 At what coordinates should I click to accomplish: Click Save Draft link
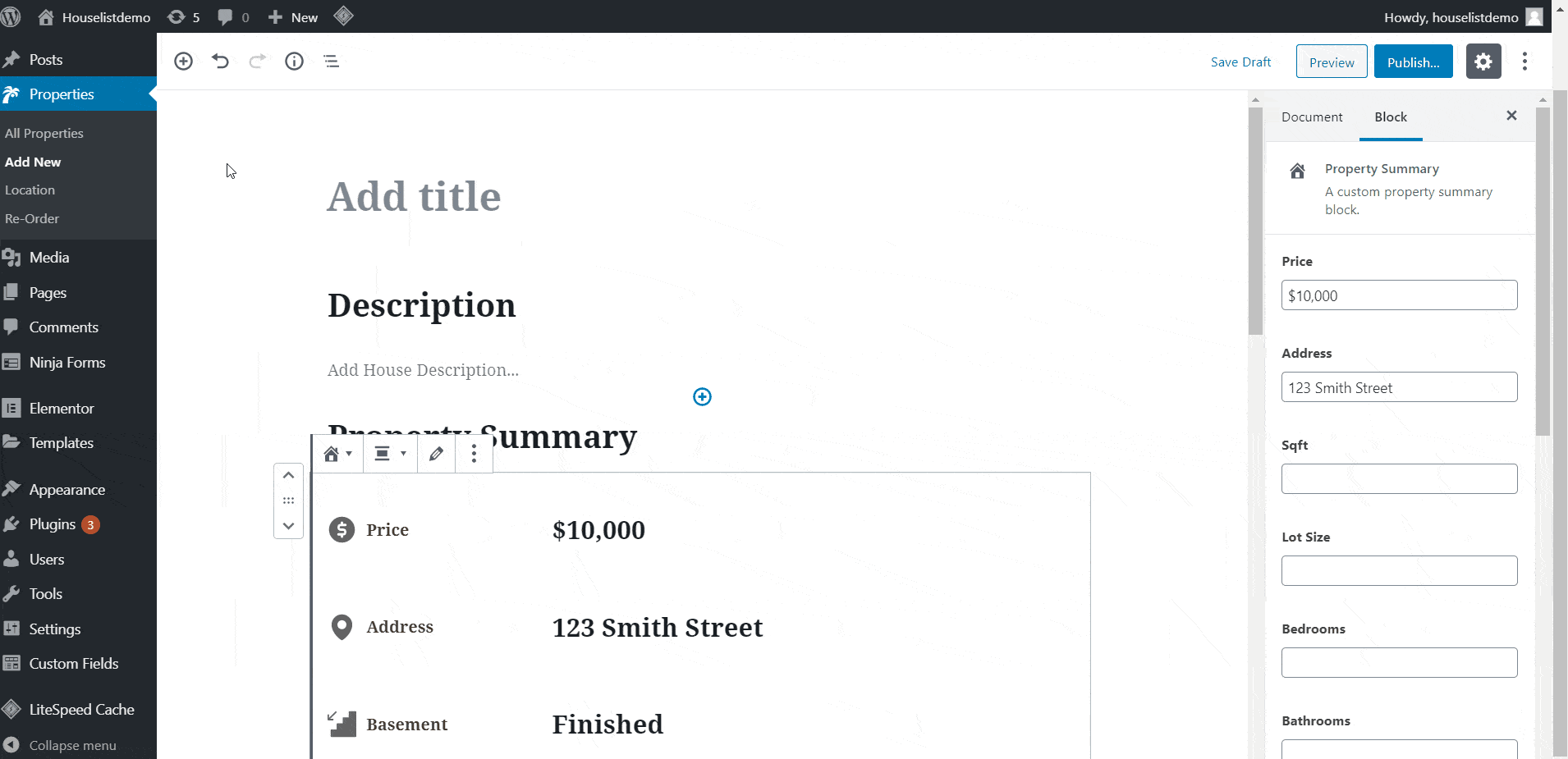click(x=1240, y=62)
